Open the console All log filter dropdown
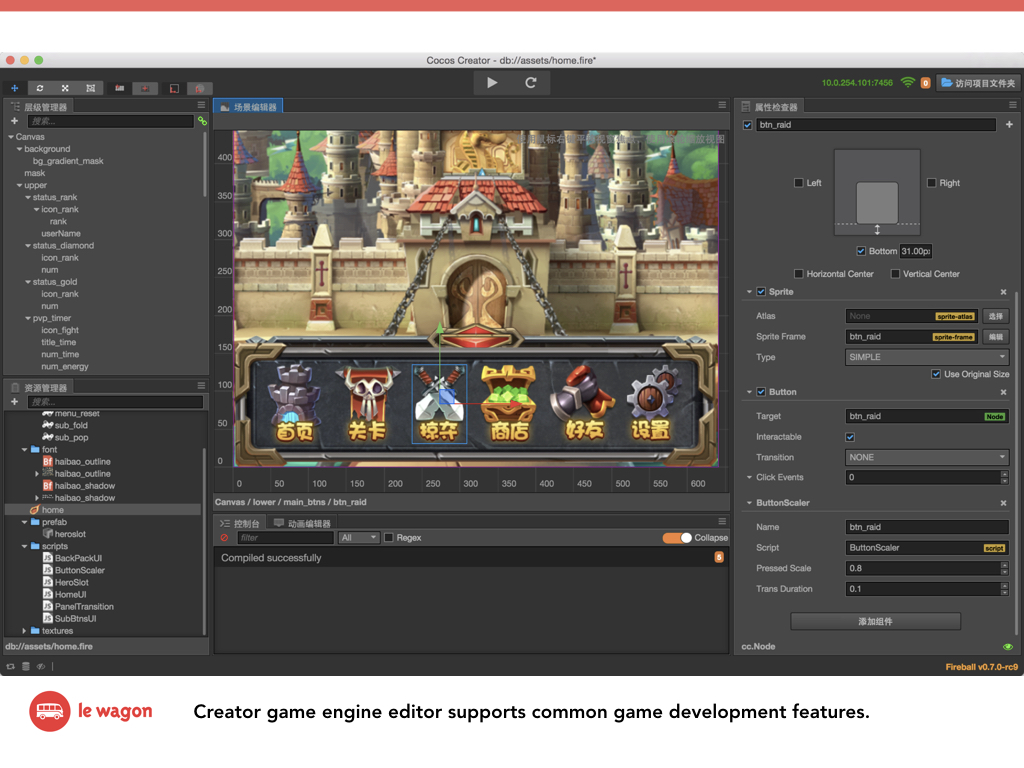 tap(359, 537)
